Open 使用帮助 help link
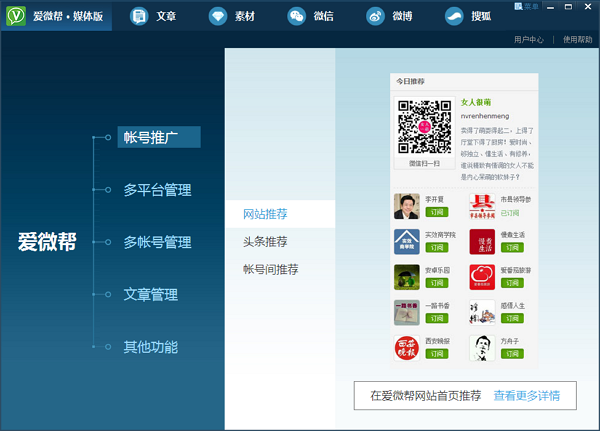The image size is (600, 431). point(577,39)
